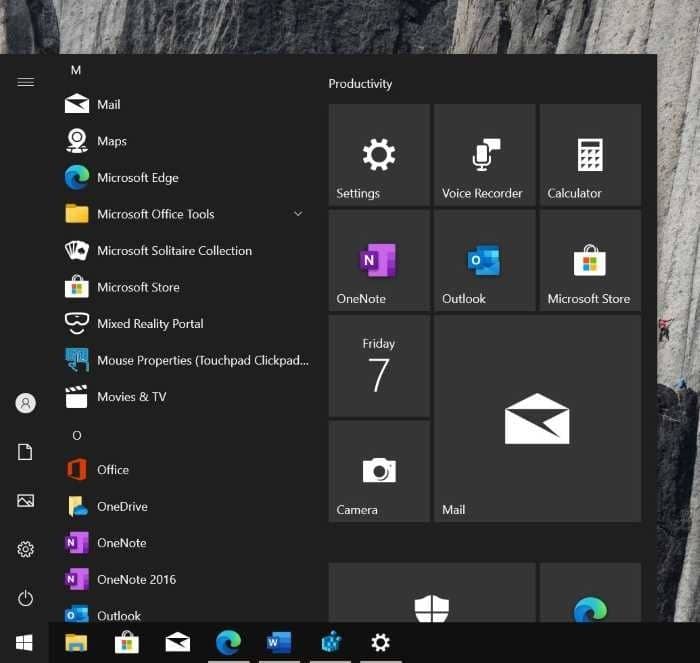Viewport: 700px width, 663px height.
Task: Launch Microsoft Edge from app list
Action: [x=187, y=178]
